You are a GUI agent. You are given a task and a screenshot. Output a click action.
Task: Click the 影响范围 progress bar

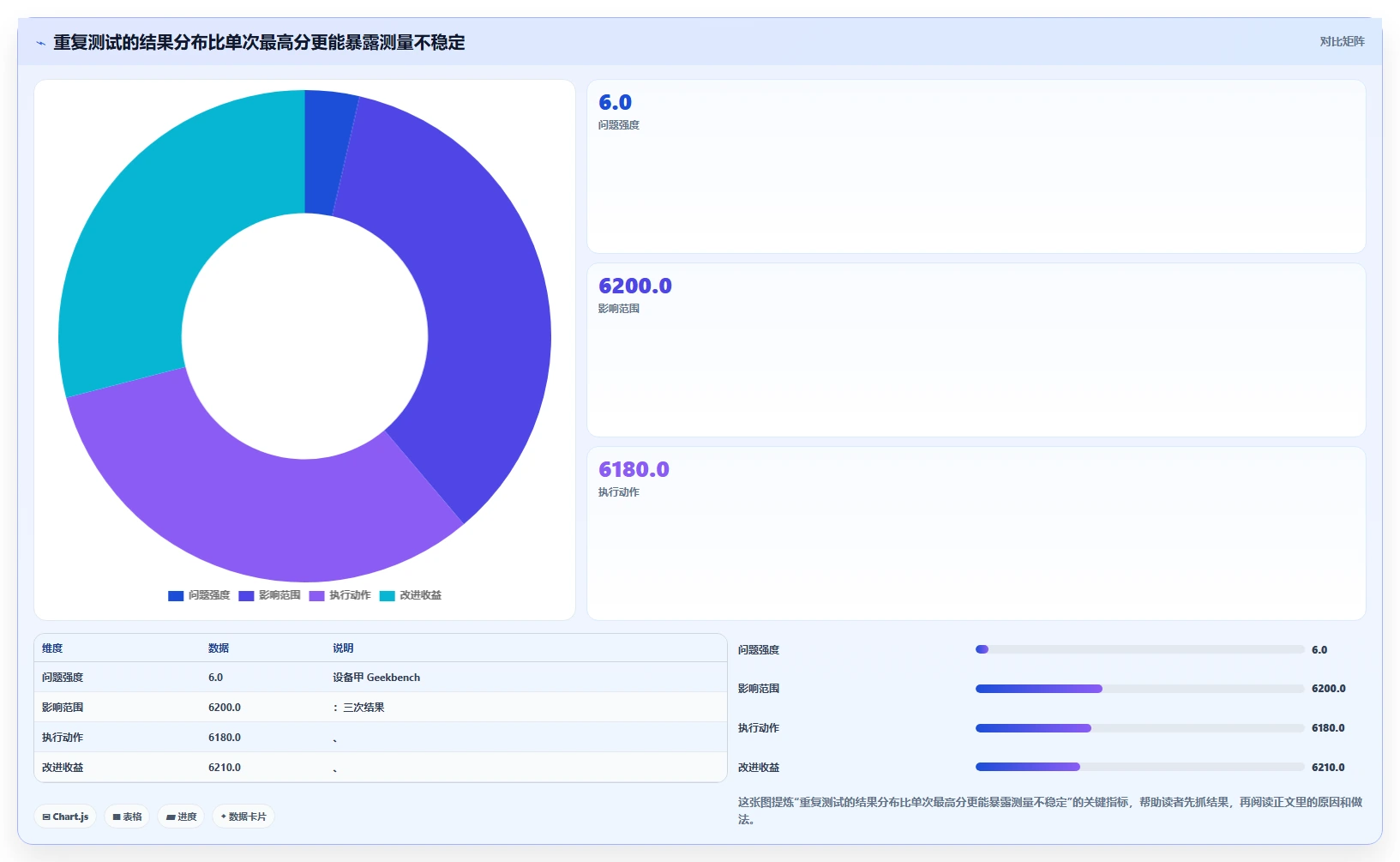1139,689
